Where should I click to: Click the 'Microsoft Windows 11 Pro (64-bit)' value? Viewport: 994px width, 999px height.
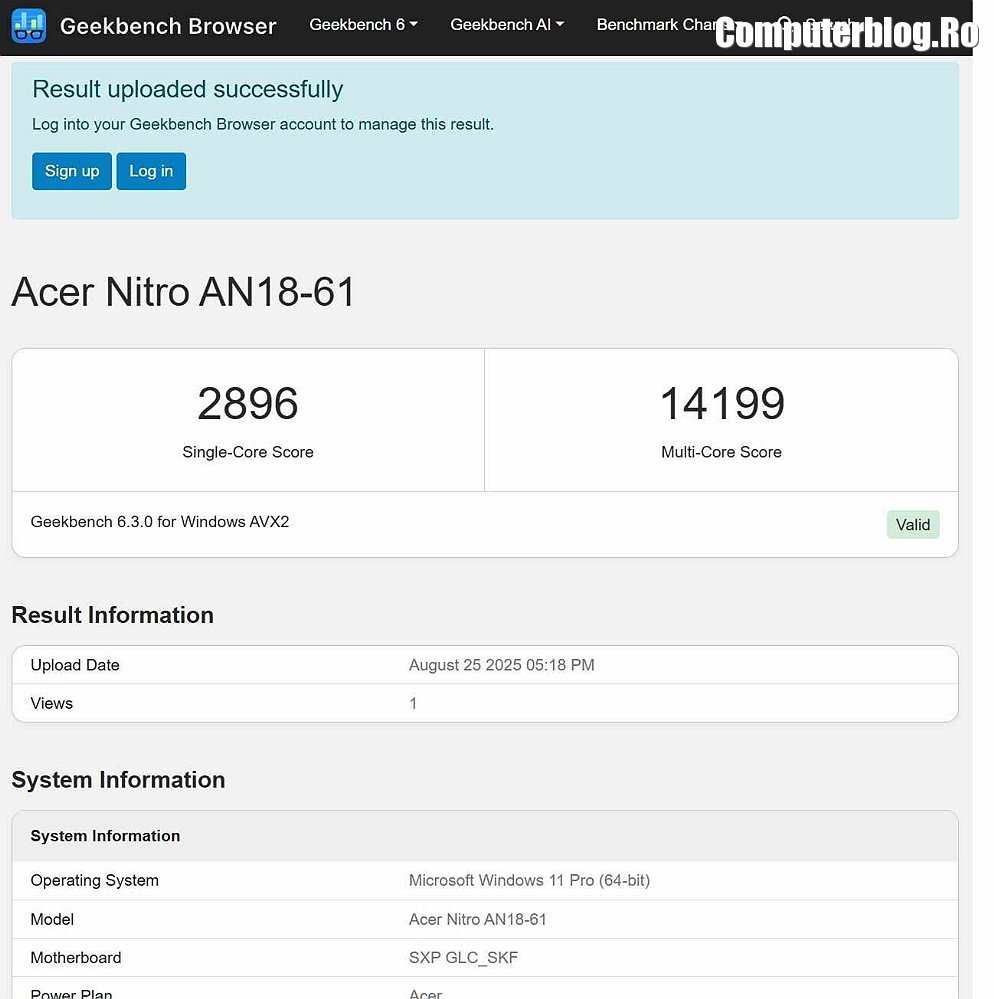tap(529, 880)
